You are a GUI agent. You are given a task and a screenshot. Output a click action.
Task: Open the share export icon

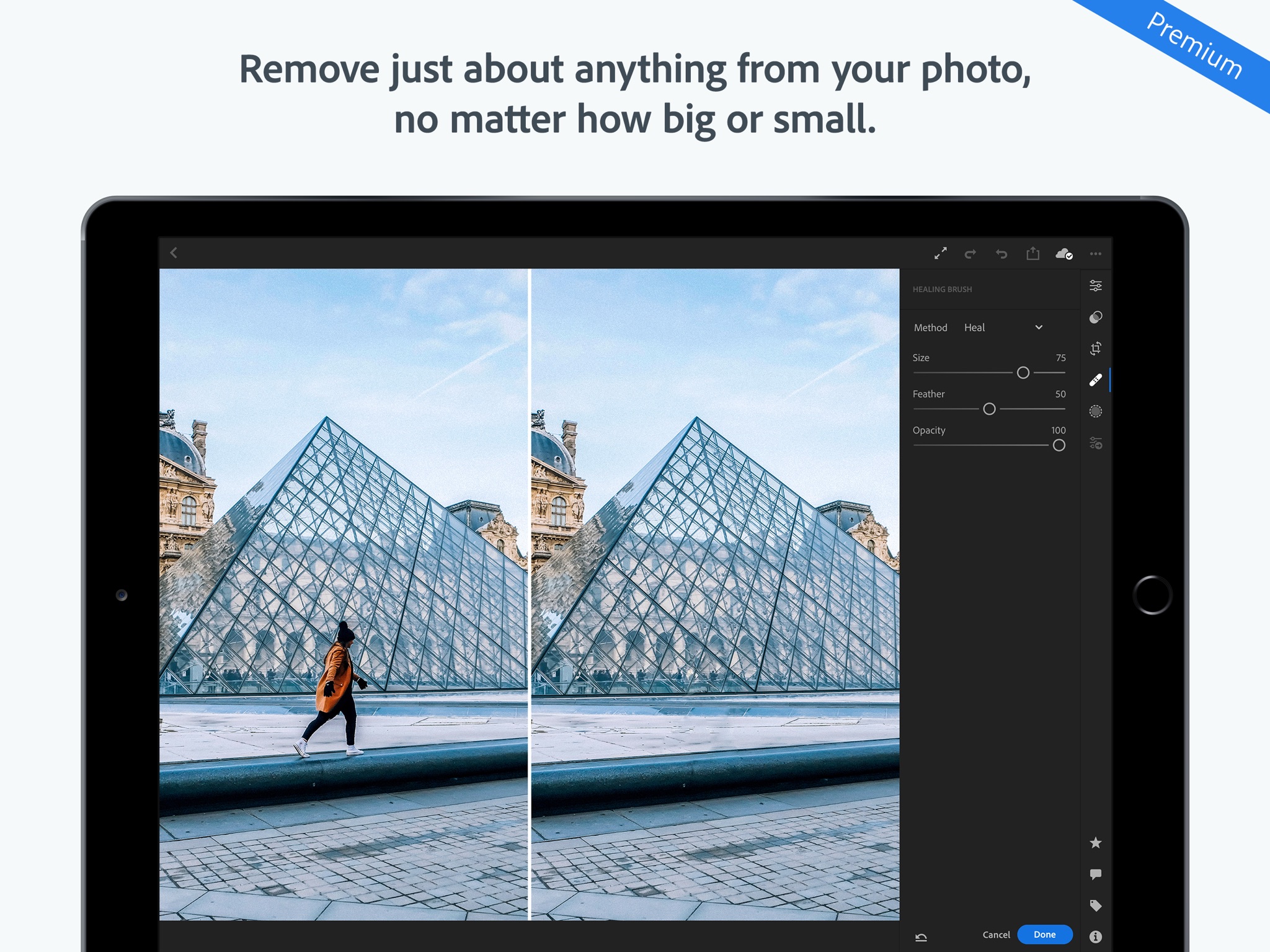coord(1032,253)
